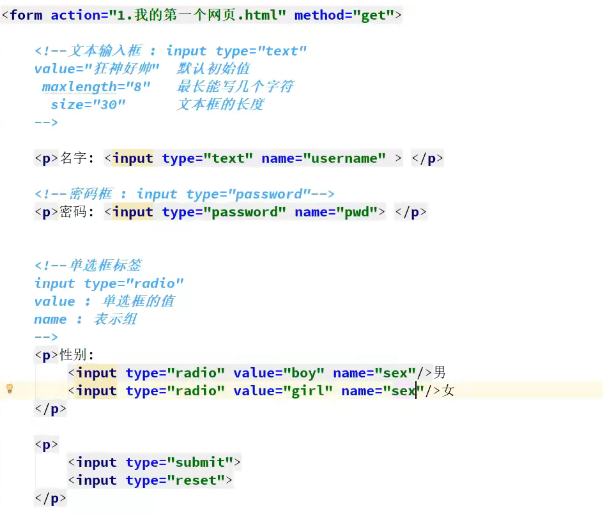Click the comment text maxlength="8"
603x516 pixels.
pyautogui.click(x=96, y=87)
